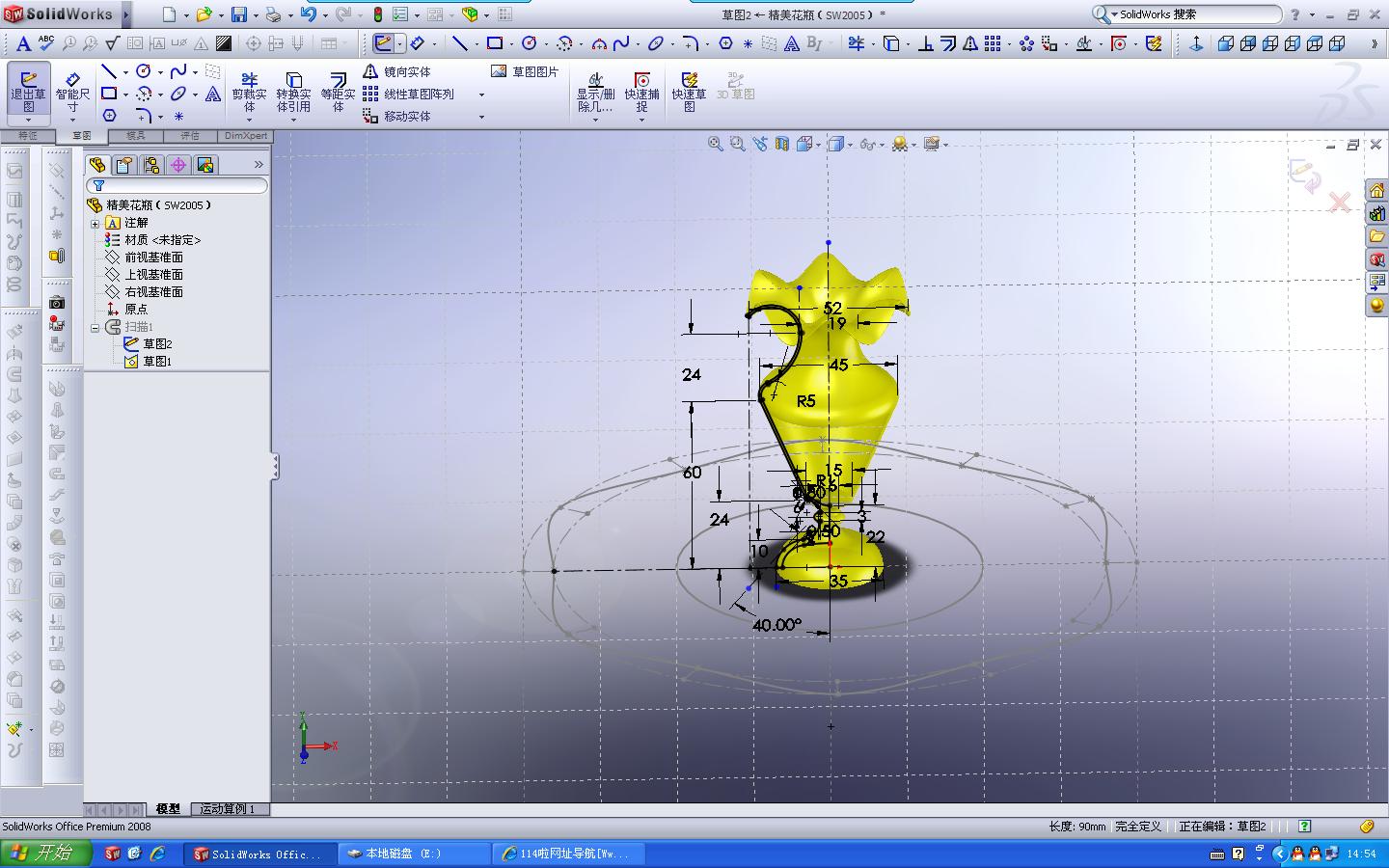The width and height of the screenshot is (1389, 868).
Task: Select the 运动算例 1 bottom tab
Action: [x=228, y=809]
